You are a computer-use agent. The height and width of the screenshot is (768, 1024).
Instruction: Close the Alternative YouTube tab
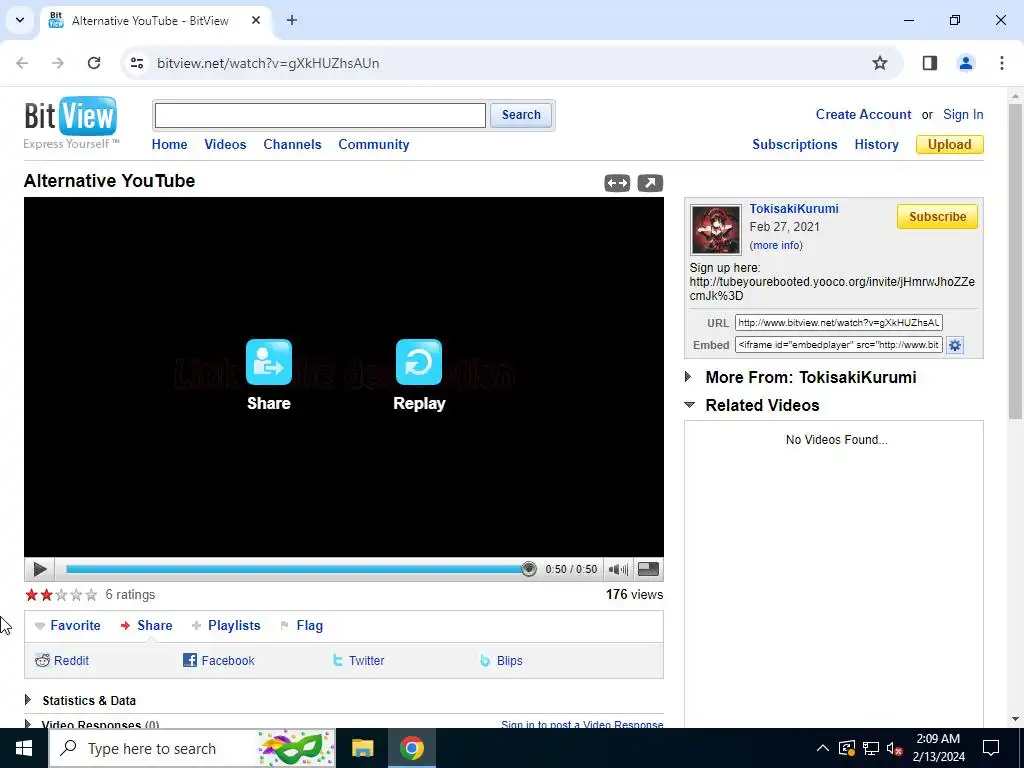click(256, 20)
